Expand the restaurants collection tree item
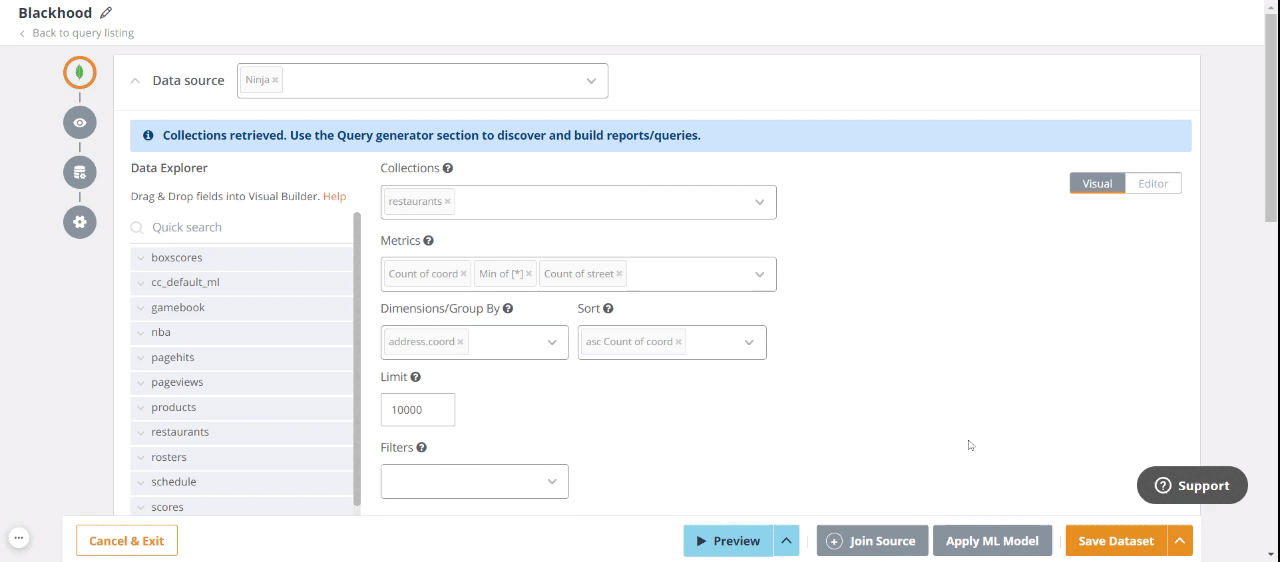 [x=141, y=433]
